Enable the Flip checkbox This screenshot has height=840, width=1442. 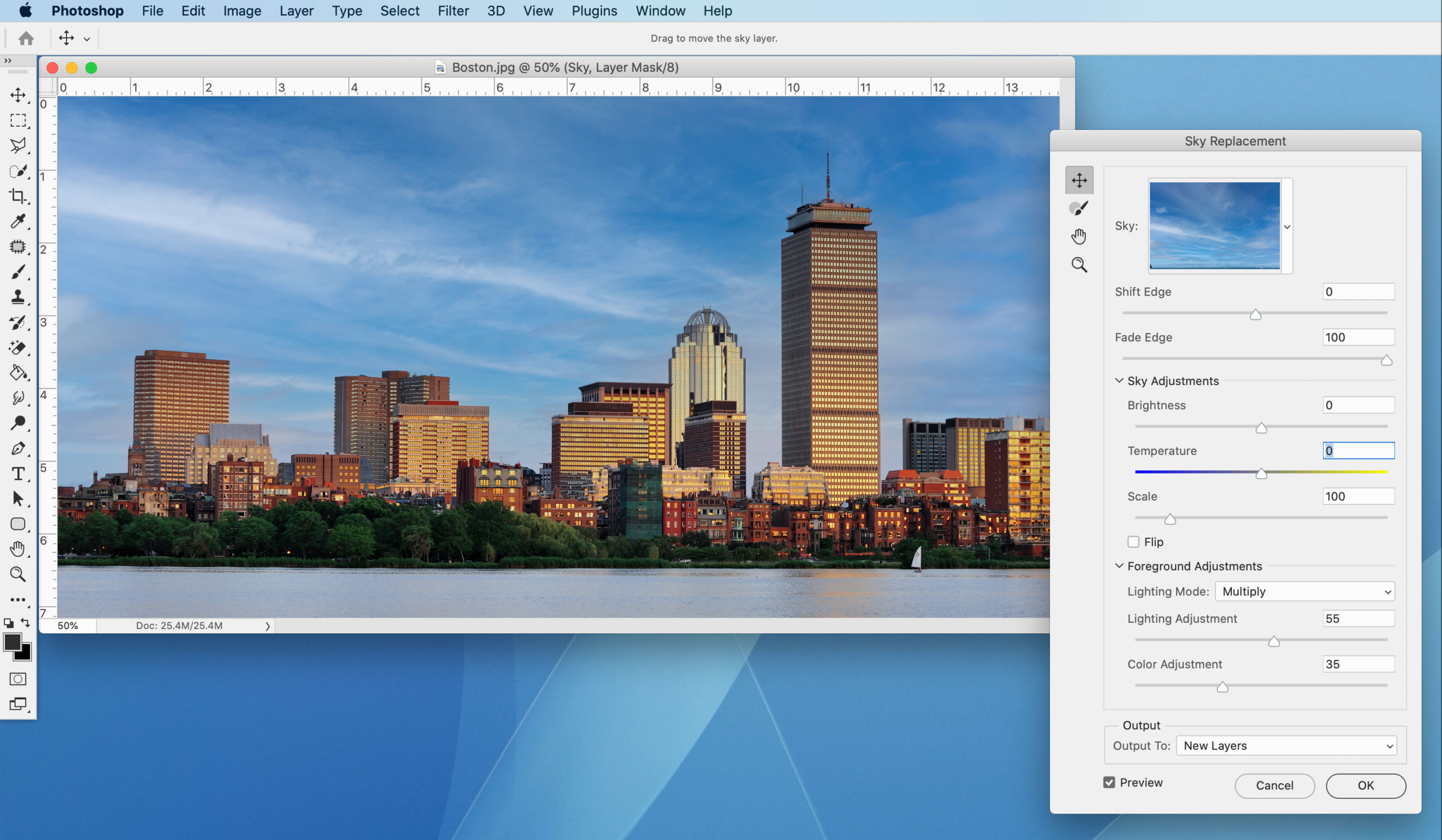[x=1133, y=542]
